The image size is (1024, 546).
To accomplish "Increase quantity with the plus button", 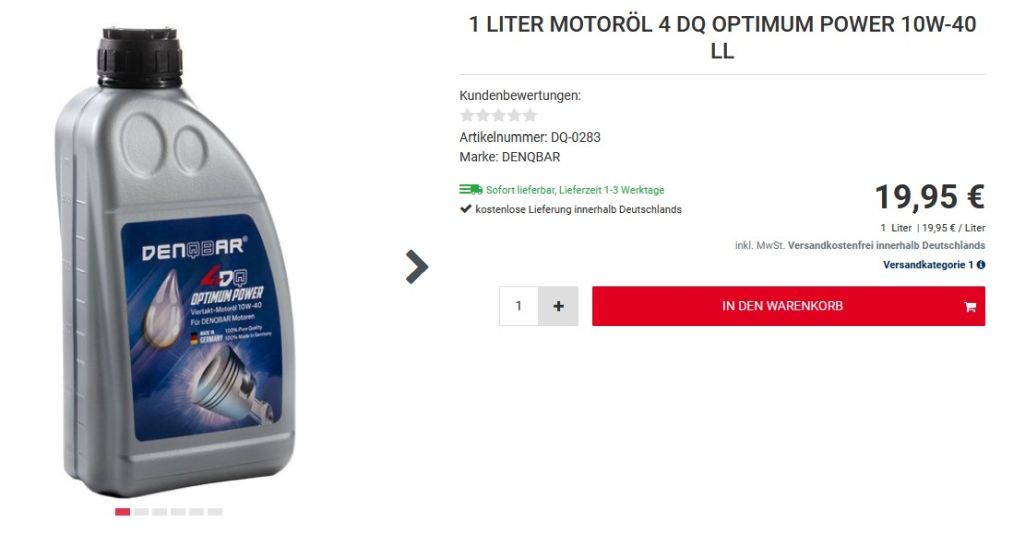I will click(558, 306).
